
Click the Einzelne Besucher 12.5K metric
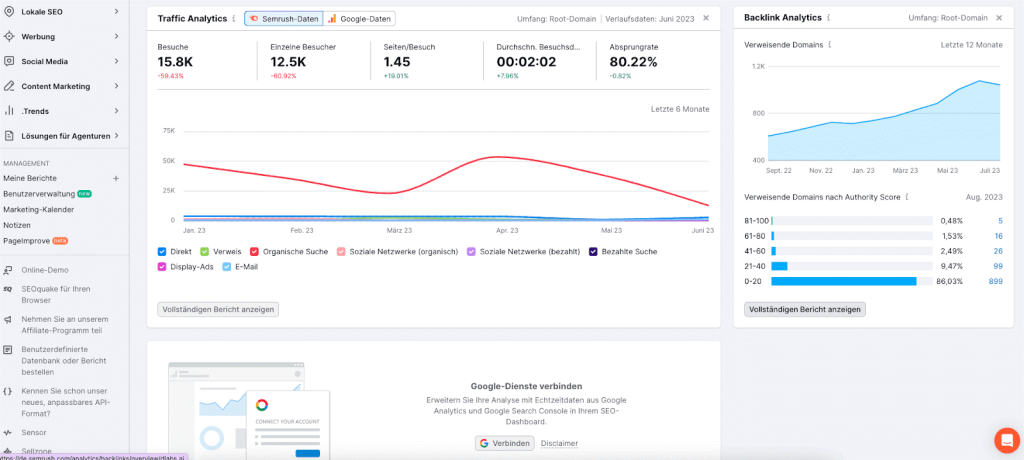(x=288, y=61)
